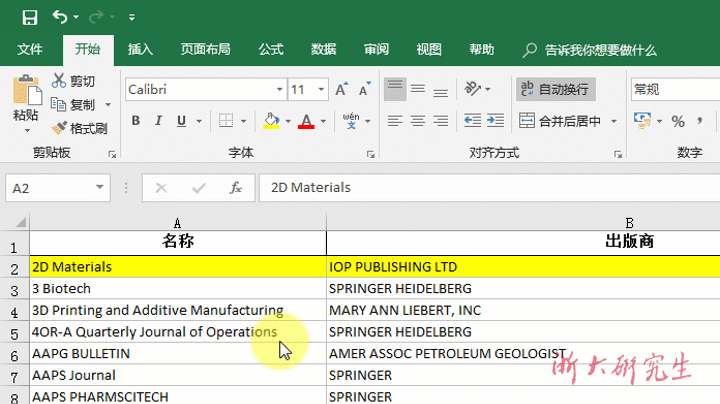
Task: Customize the quick access toolbar
Action: pos(132,17)
